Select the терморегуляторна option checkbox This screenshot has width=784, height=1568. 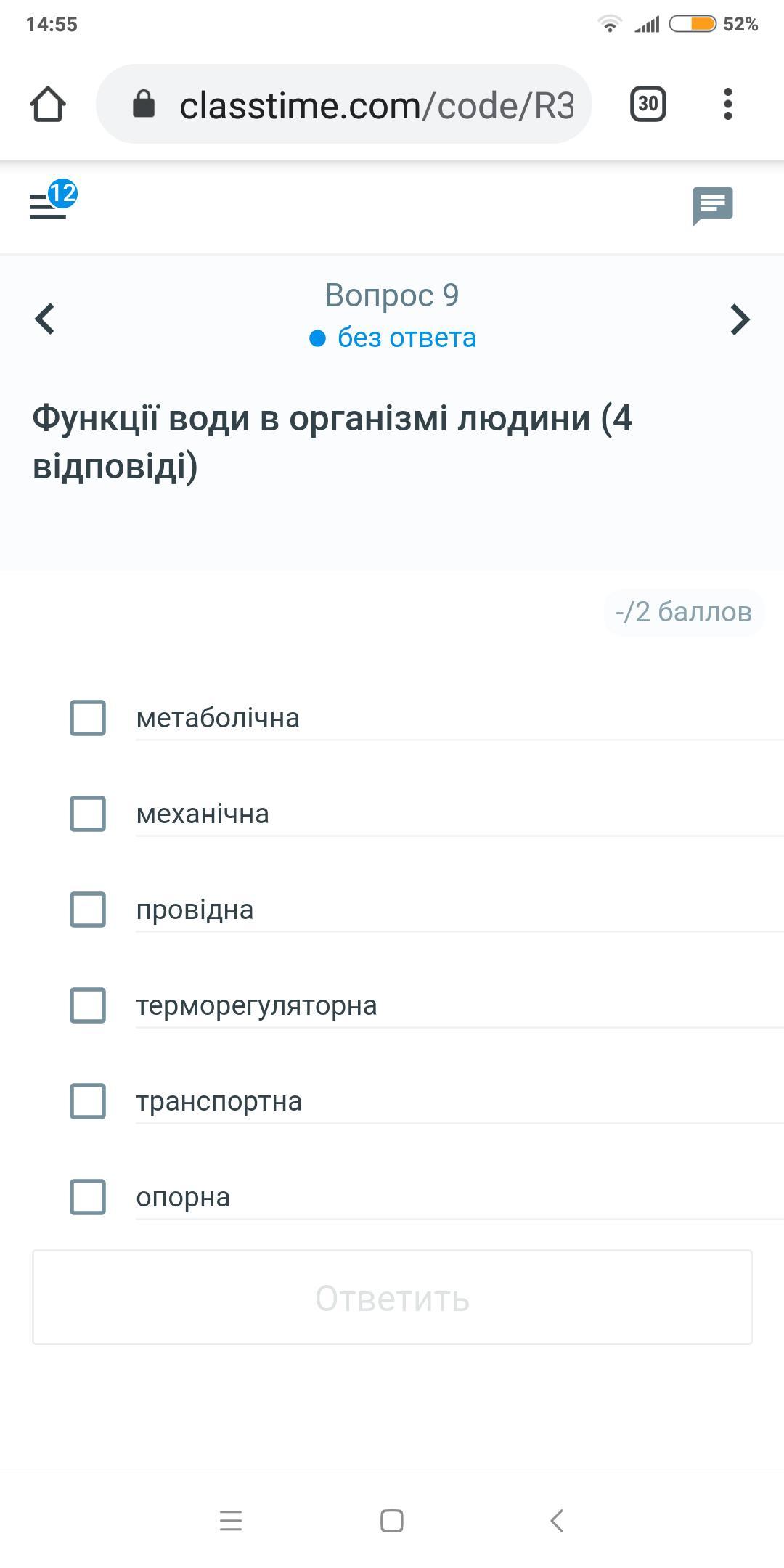click(88, 1005)
